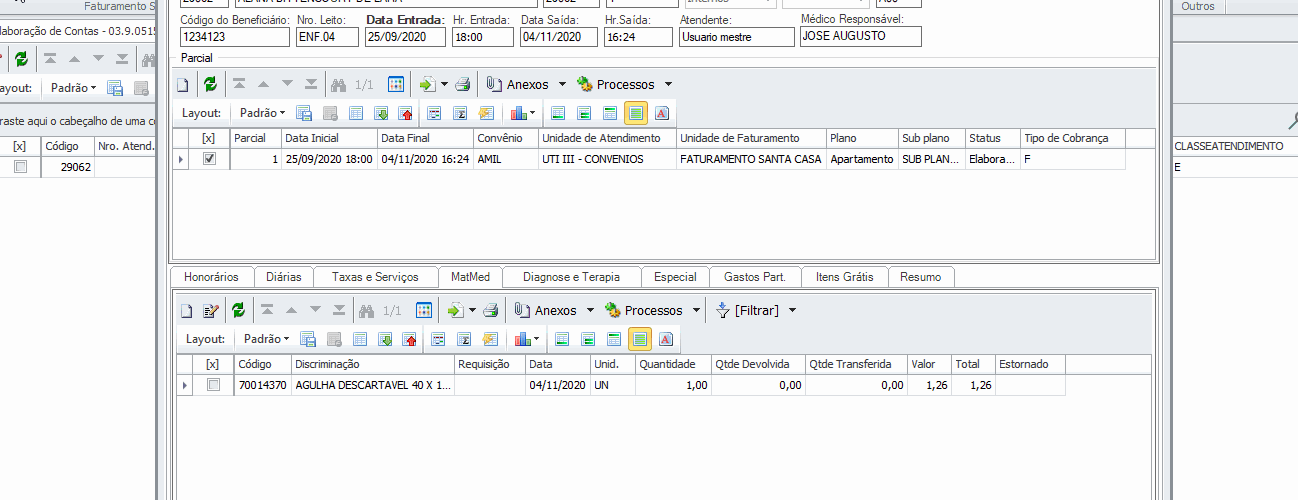Click new record icon in Parcial toolbar
1298x500 pixels.
[x=183, y=85]
